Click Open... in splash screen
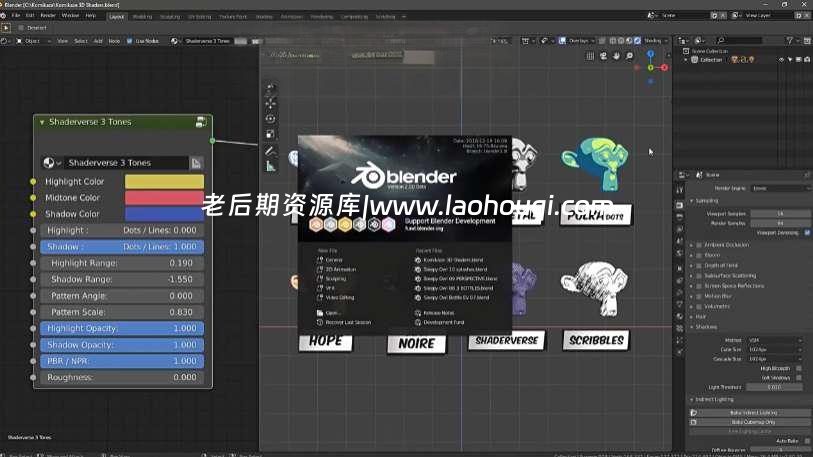The height and width of the screenshot is (457, 813). pyautogui.click(x=328, y=313)
